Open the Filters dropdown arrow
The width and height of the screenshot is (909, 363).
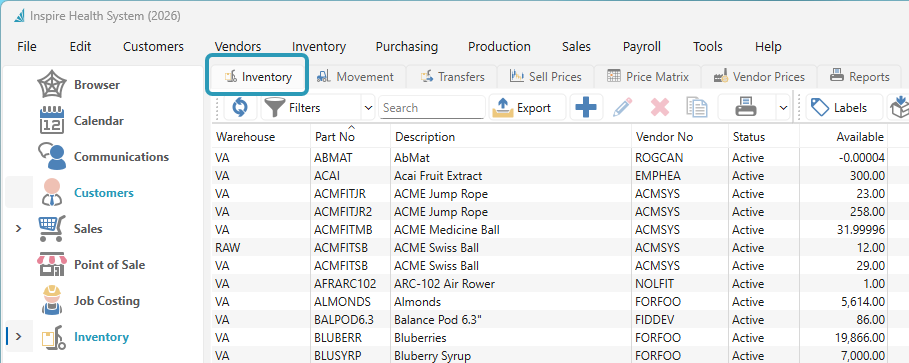(x=368, y=108)
